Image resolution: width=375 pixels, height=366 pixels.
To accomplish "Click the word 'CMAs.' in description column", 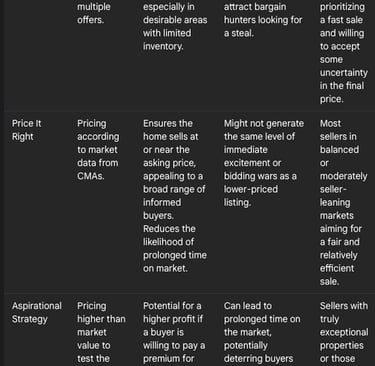I will (91, 176).
